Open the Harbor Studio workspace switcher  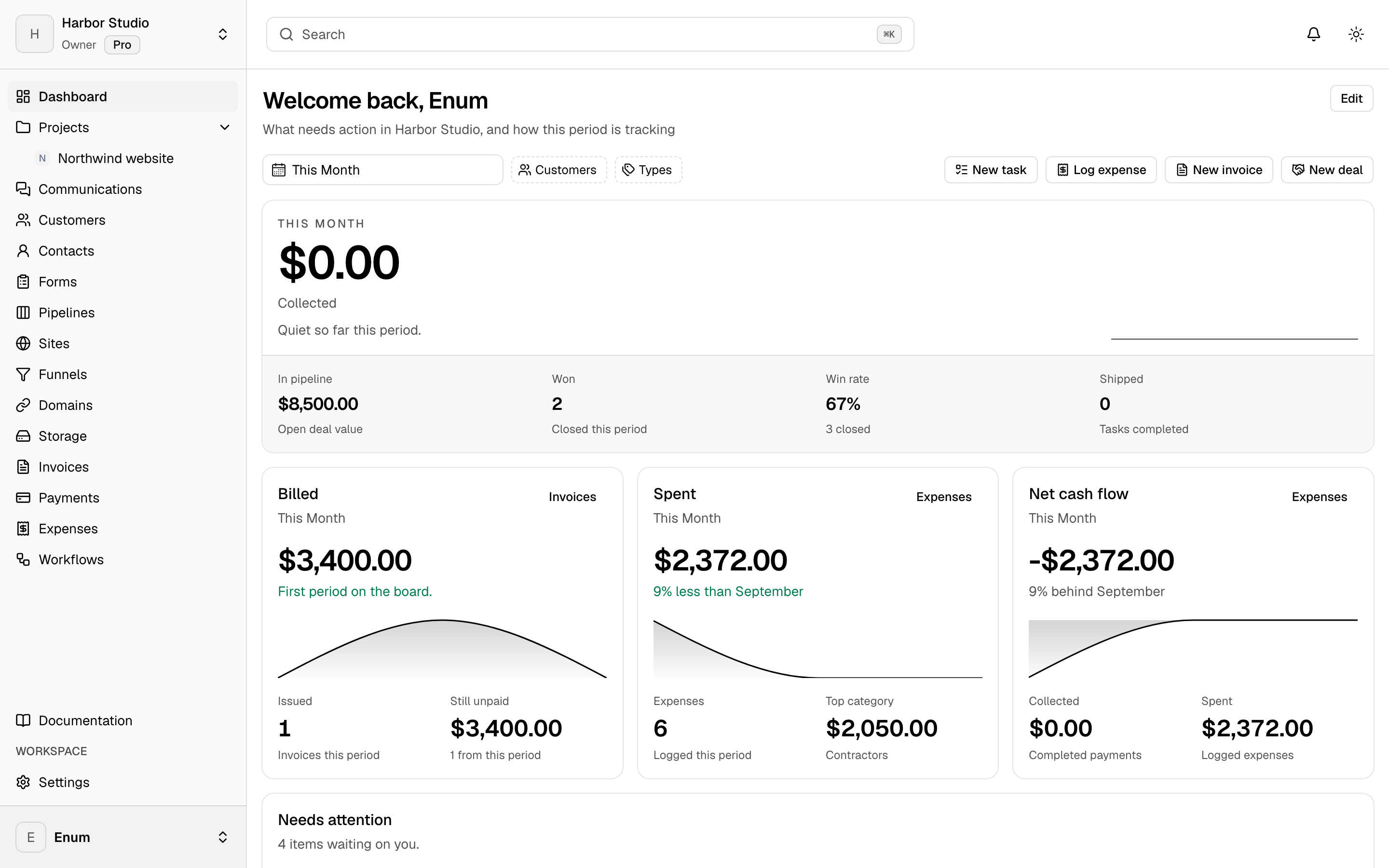click(123, 34)
